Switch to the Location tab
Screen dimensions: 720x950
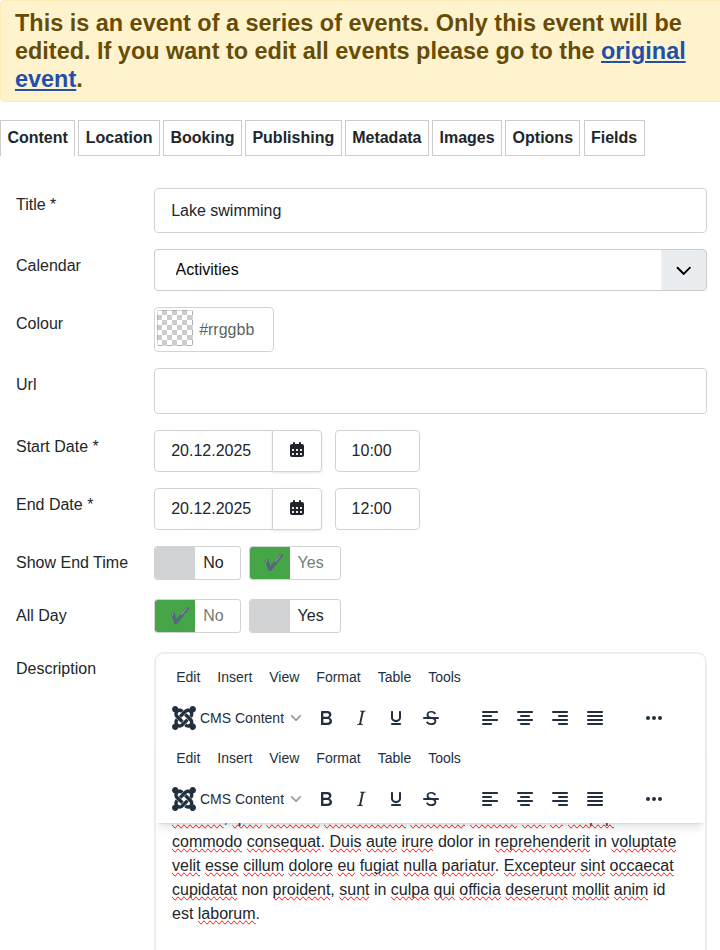[119, 138]
